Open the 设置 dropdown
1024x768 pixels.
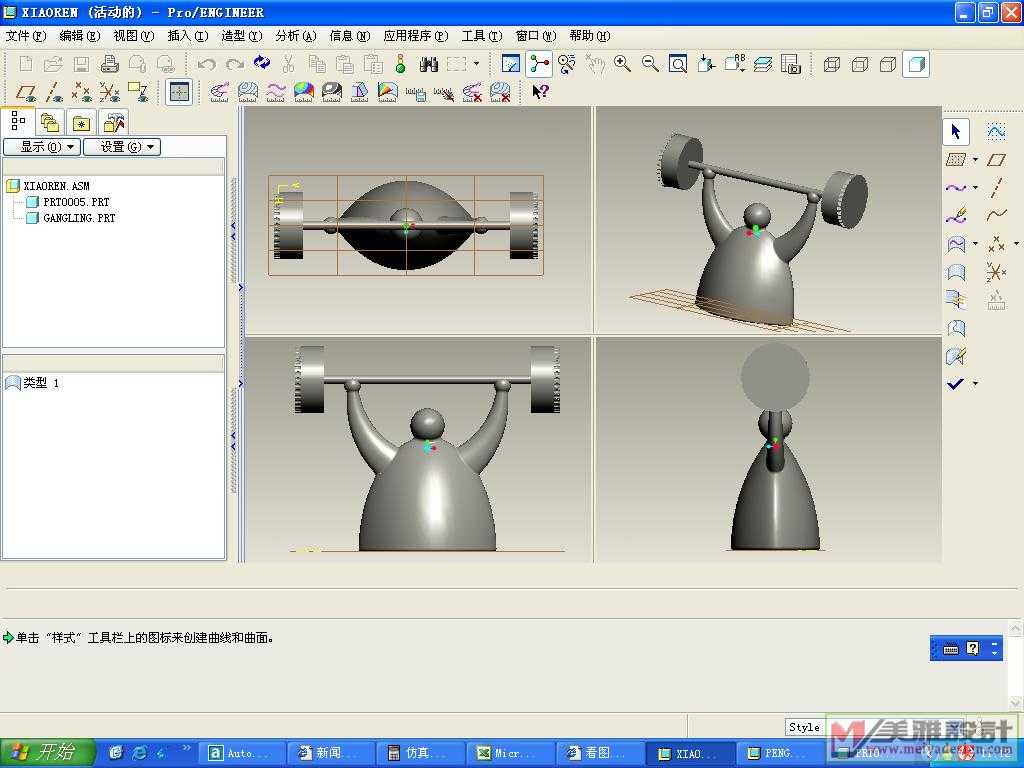tap(122, 147)
